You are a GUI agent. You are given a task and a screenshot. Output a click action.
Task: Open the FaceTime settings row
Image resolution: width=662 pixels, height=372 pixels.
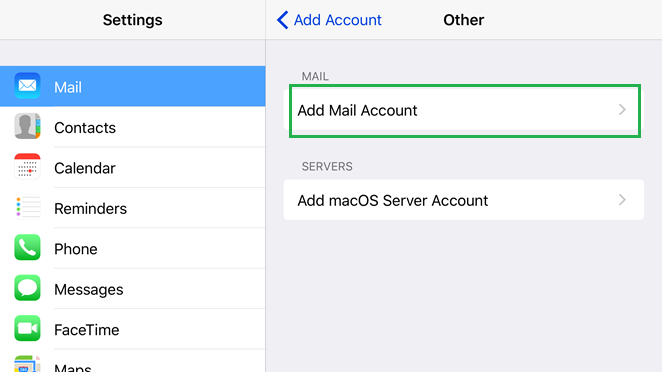point(133,329)
